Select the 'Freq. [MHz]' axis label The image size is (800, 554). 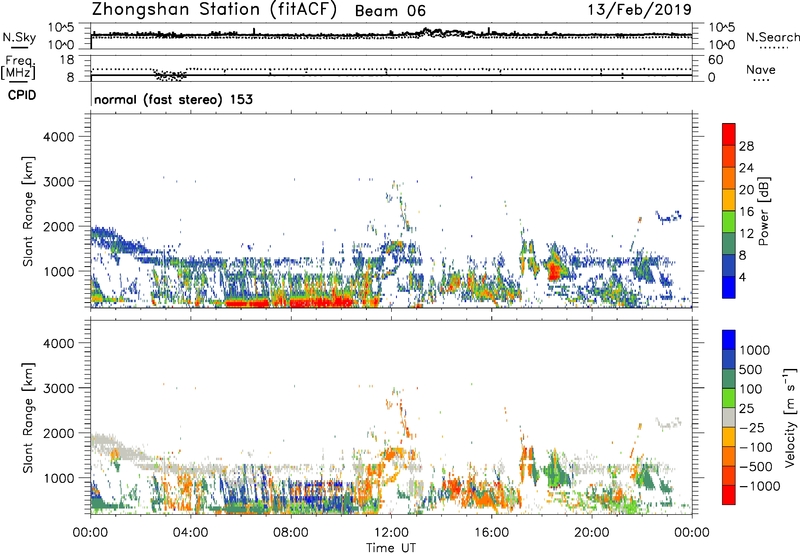point(19,68)
